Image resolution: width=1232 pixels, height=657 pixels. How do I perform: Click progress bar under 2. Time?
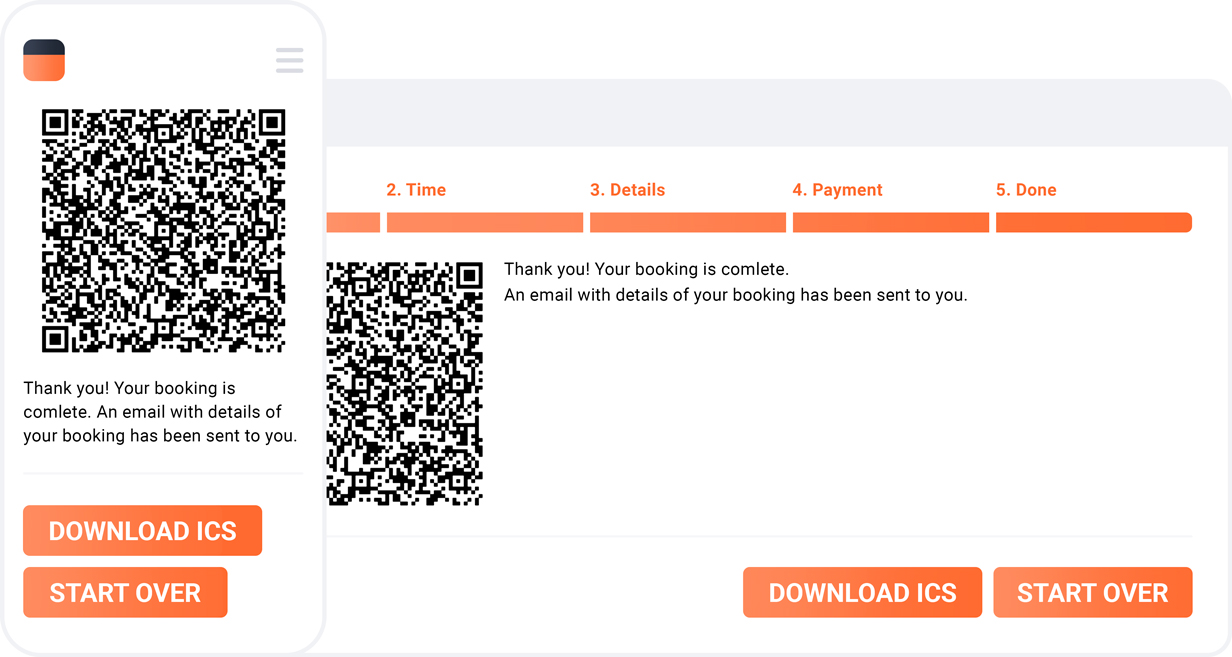pyautogui.click(x=485, y=222)
